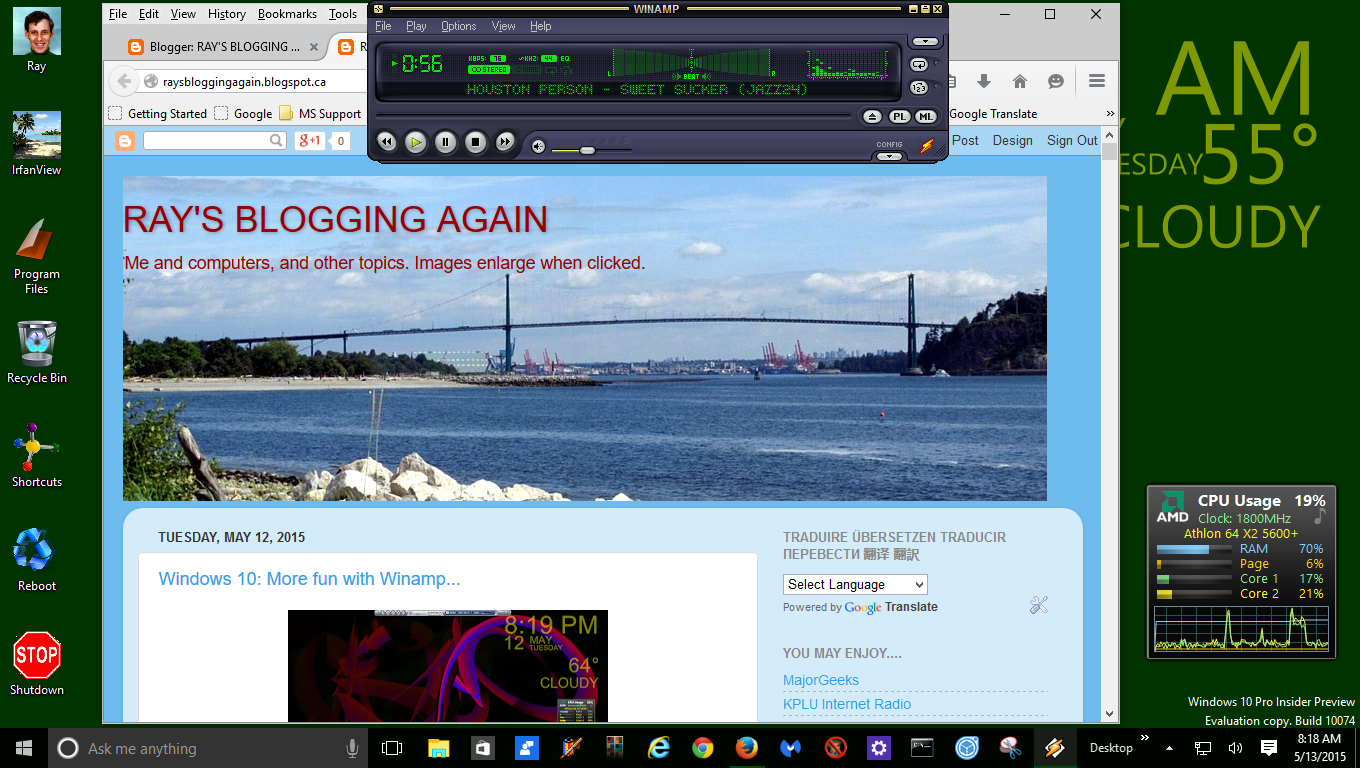
Task: Click the g+1 button
Action: pos(310,141)
